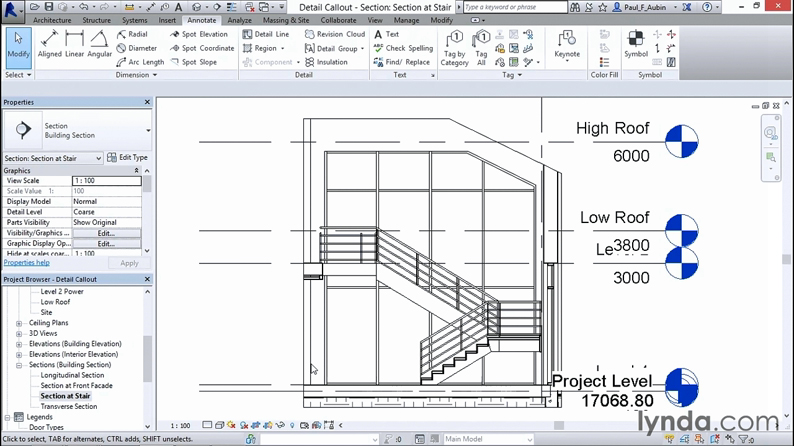This screenshot has height=446, width=794.
Task: Select the Modify tool
Action: click(x=18, y=46)
